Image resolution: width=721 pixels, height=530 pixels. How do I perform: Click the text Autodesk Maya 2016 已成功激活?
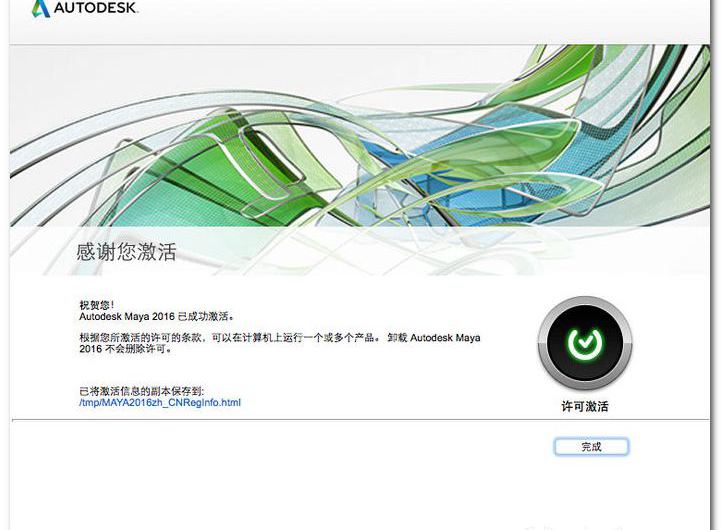pos(157,316)
